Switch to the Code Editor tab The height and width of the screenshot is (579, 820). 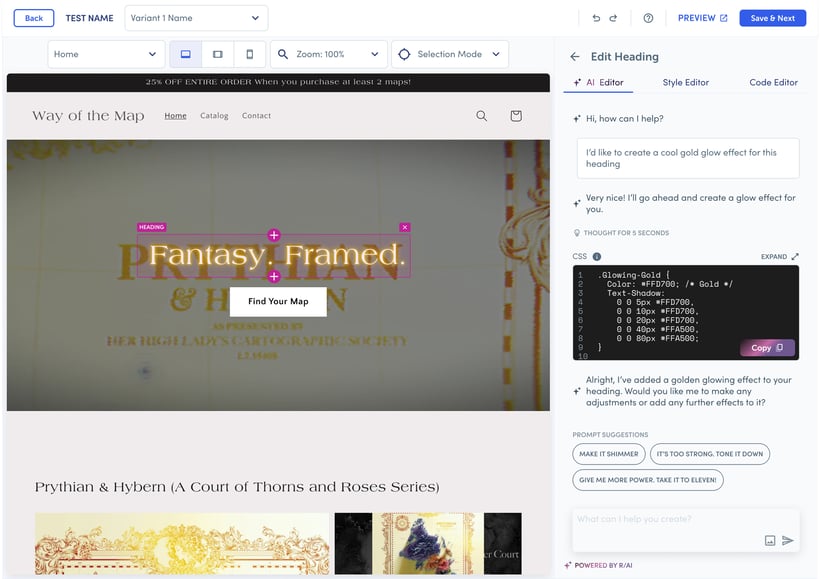[x=773, y=82]
